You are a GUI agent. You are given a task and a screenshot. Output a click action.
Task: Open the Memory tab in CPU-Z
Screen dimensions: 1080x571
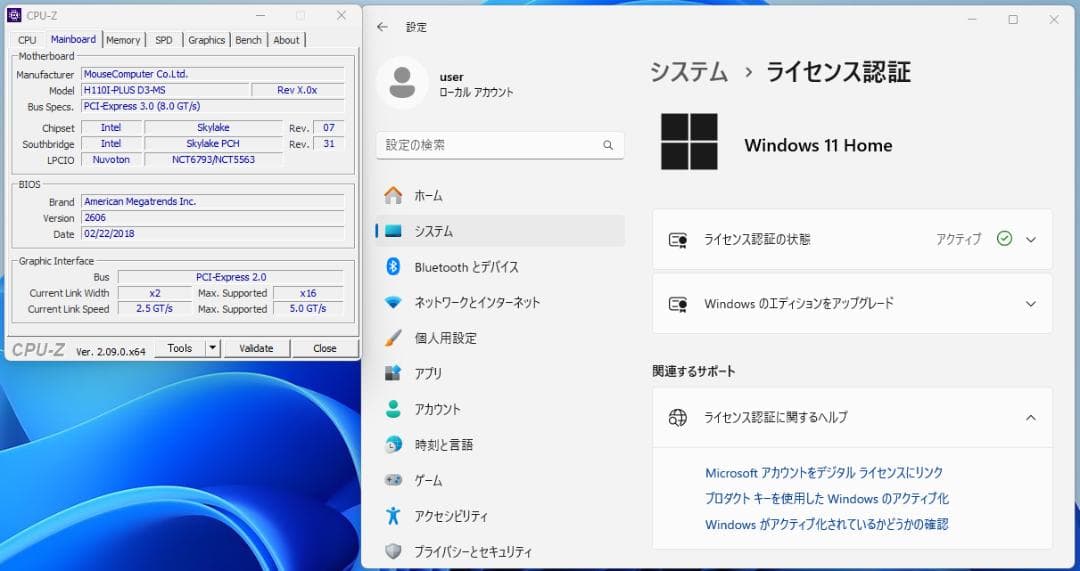[123, 40]
